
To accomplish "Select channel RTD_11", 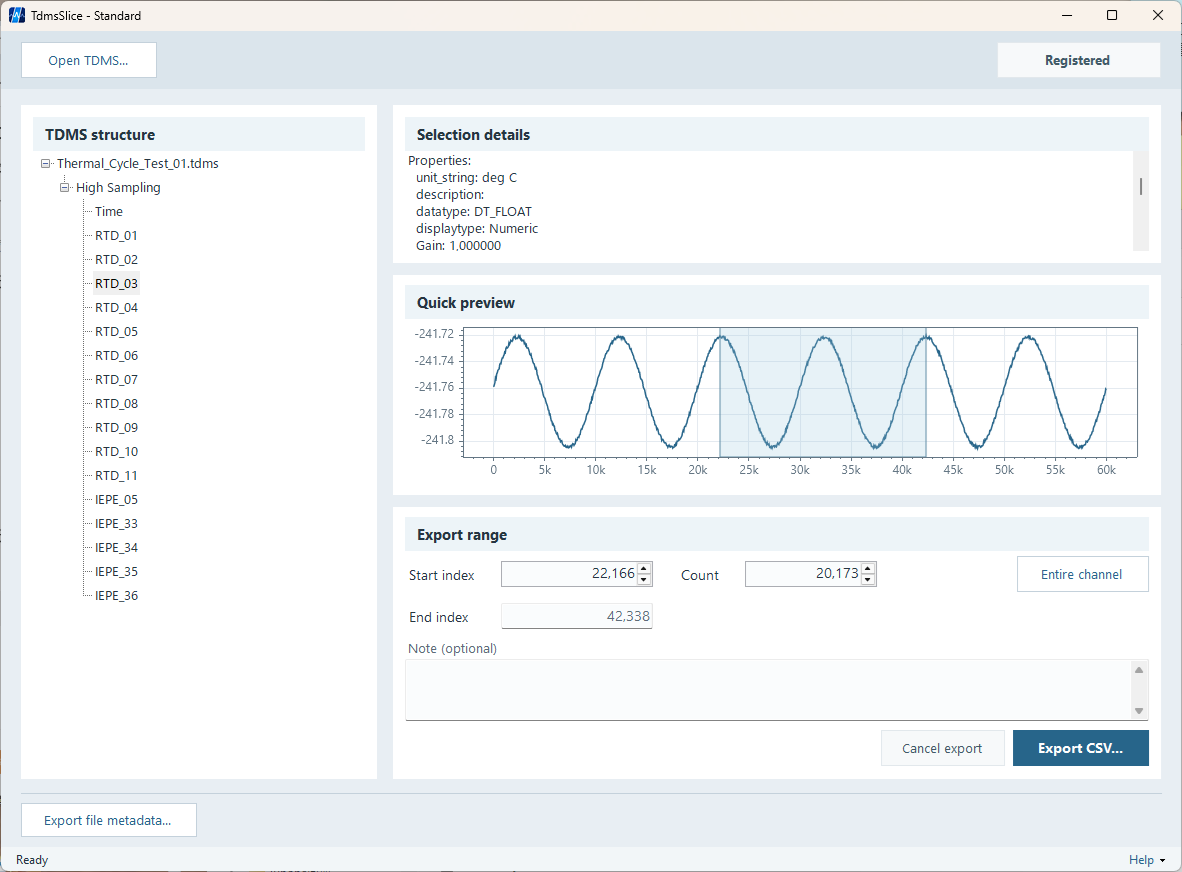I will point(116,476).
